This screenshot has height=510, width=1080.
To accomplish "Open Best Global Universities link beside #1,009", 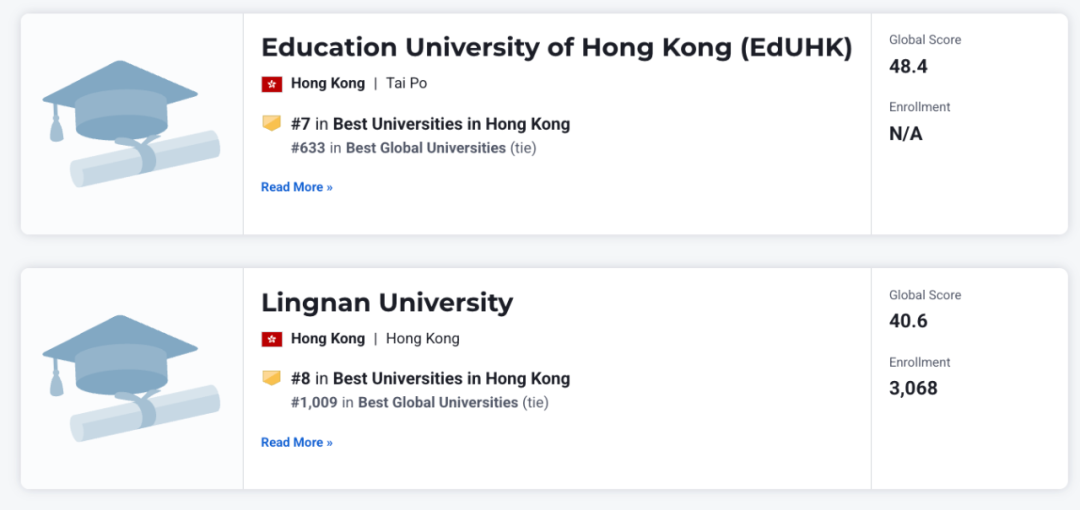I will point(438,402).
